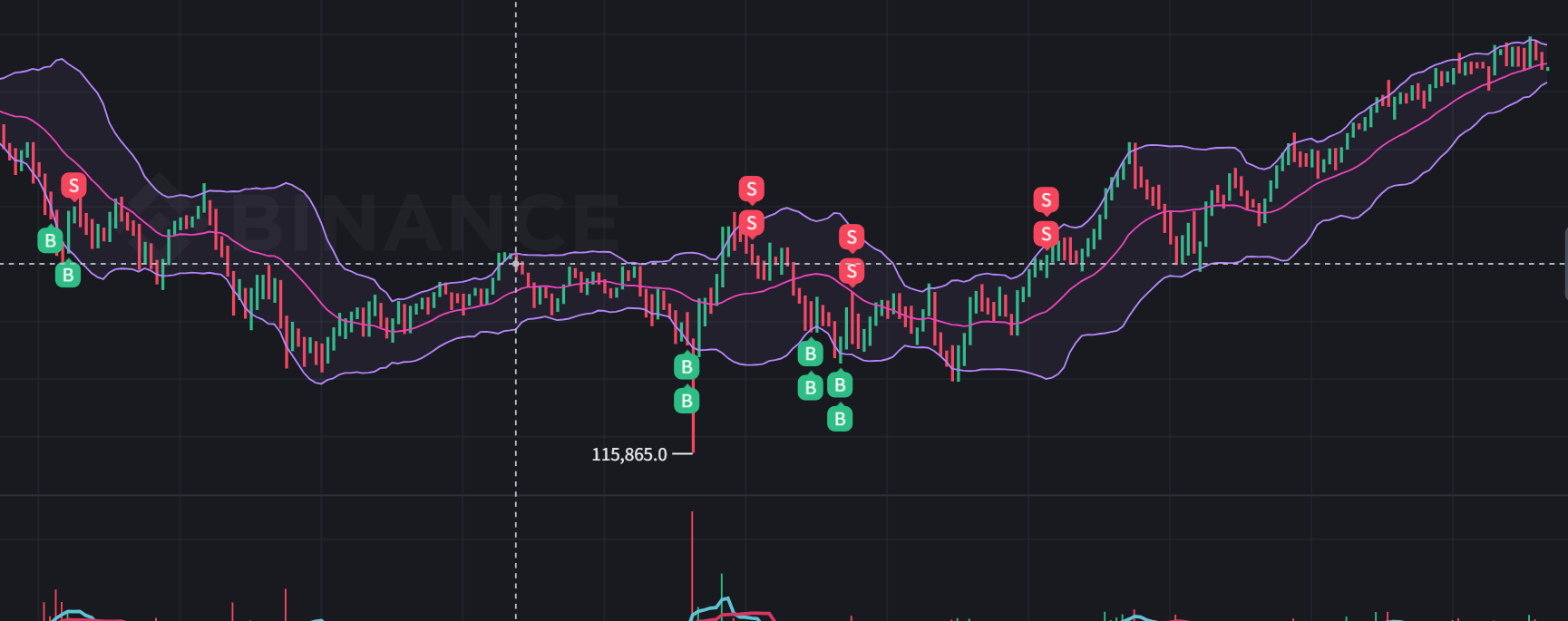Click the lone S sell marker at far left
Image resolution: width=1568 pixels, height=621 pixels.
click(x=73, y=187)
